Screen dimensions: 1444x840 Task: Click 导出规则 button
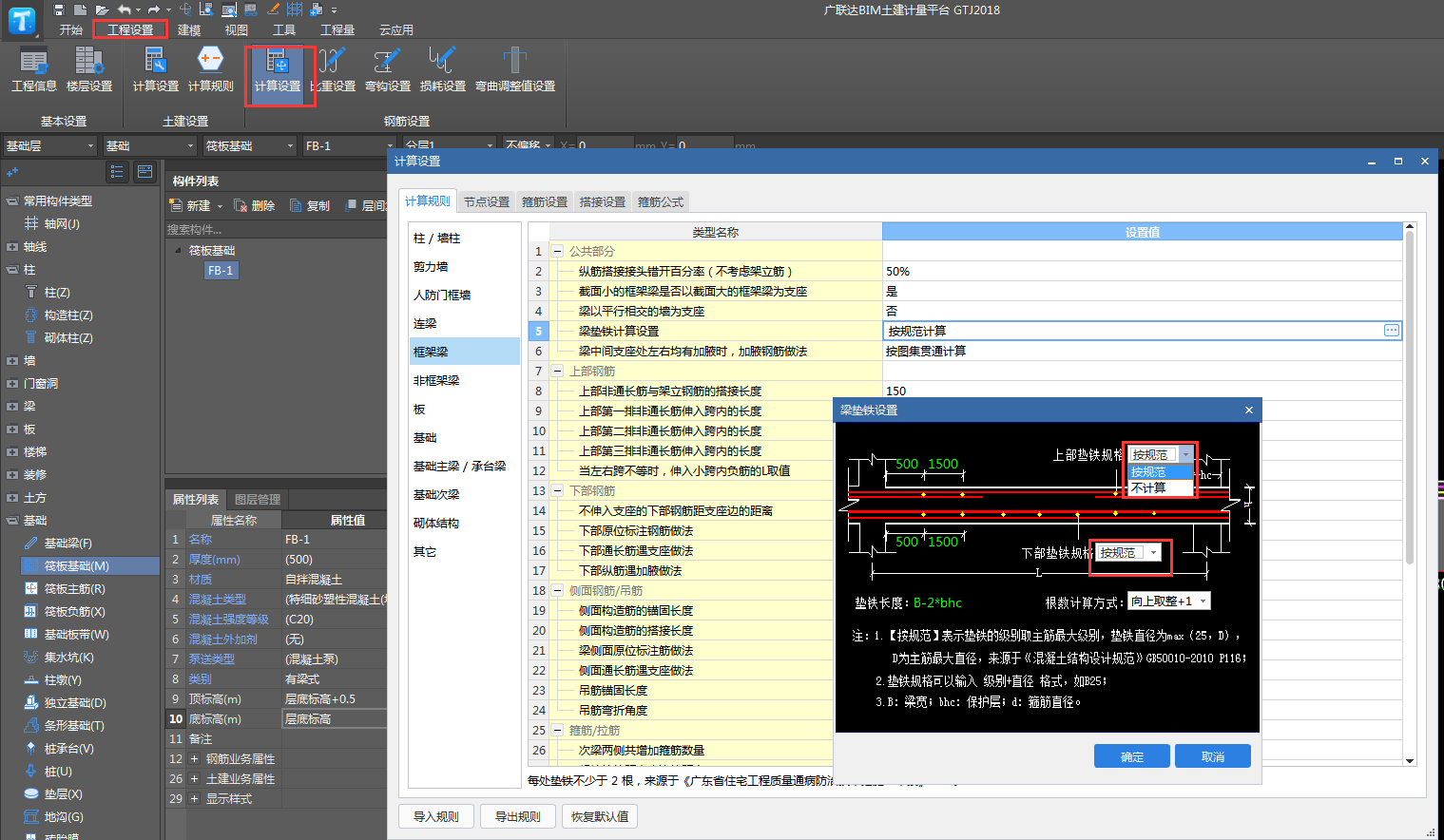518,816
